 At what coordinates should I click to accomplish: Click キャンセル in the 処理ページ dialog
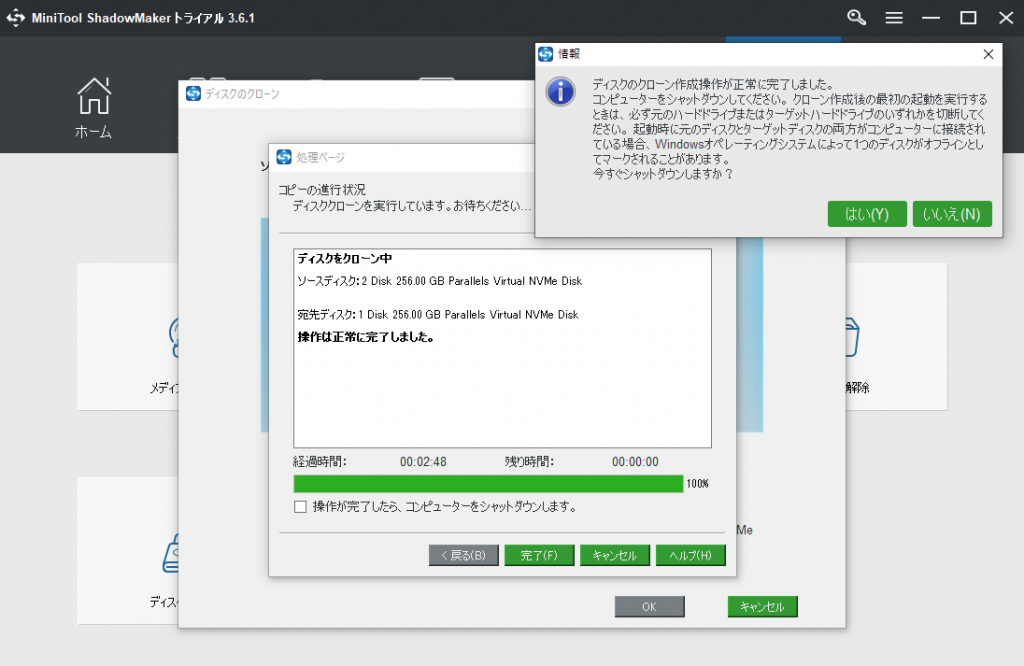point(615,556)
